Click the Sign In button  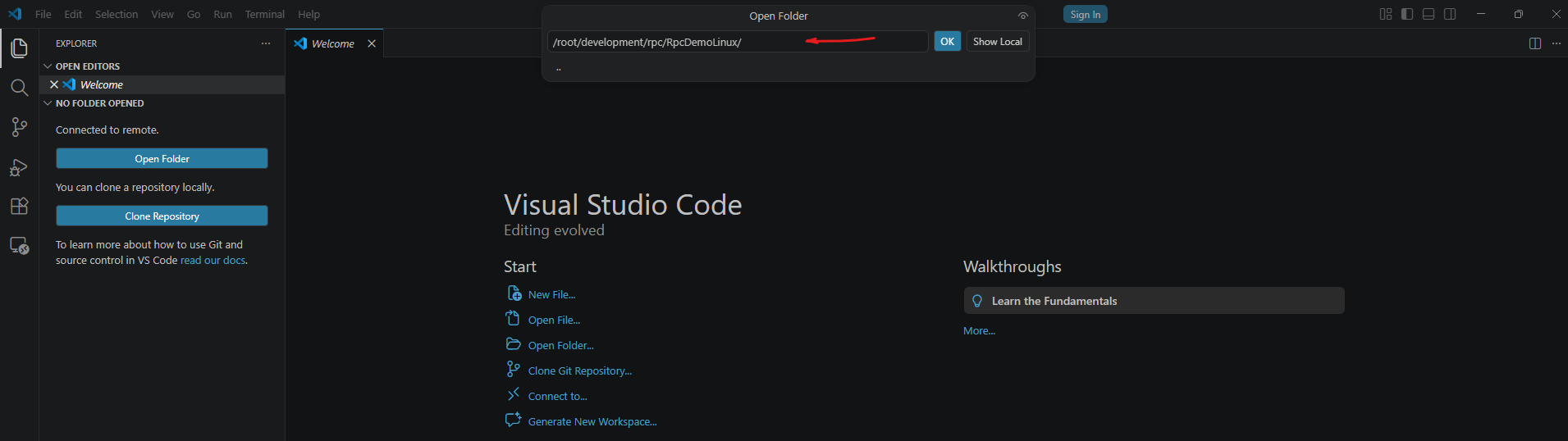pos(1086,14)
